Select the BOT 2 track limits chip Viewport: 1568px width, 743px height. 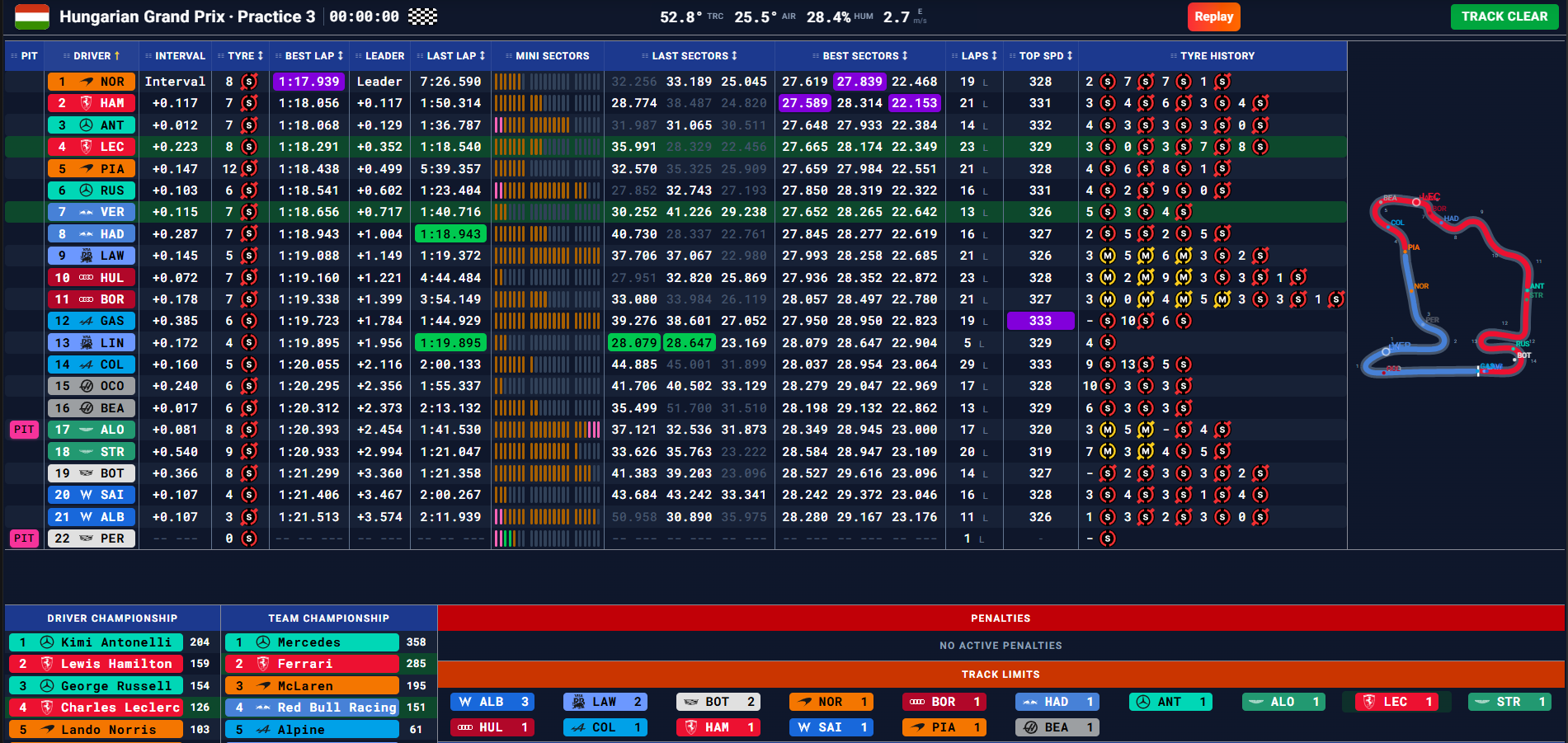click(x=718, y=702)
